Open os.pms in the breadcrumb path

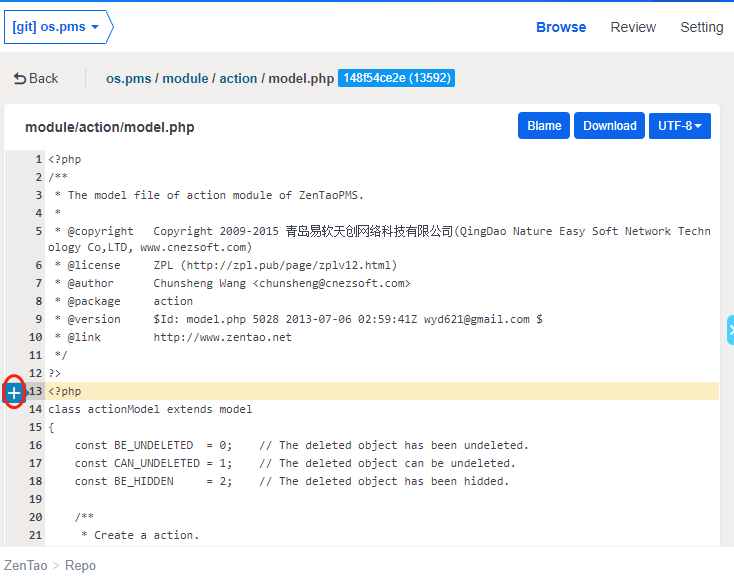coord(128,78)
